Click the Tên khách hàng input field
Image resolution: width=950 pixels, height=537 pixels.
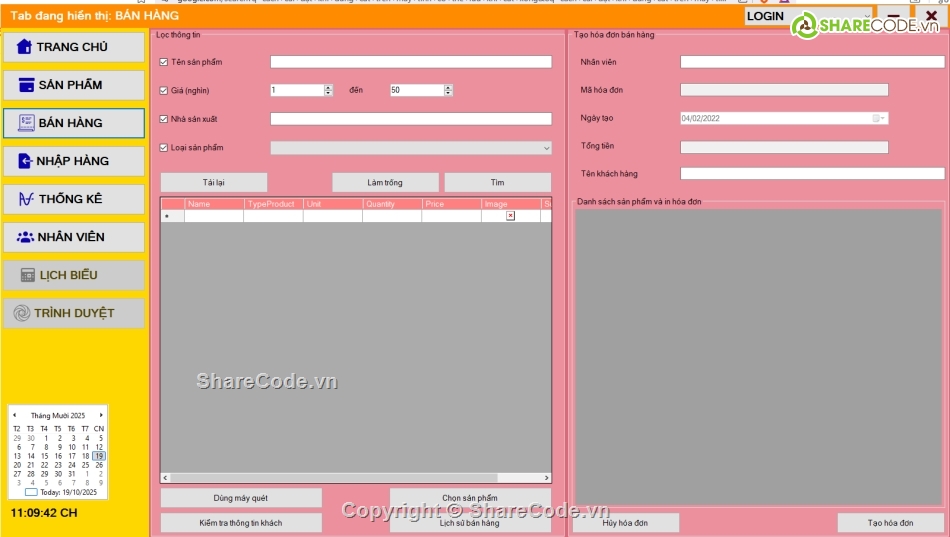[812, 174]
